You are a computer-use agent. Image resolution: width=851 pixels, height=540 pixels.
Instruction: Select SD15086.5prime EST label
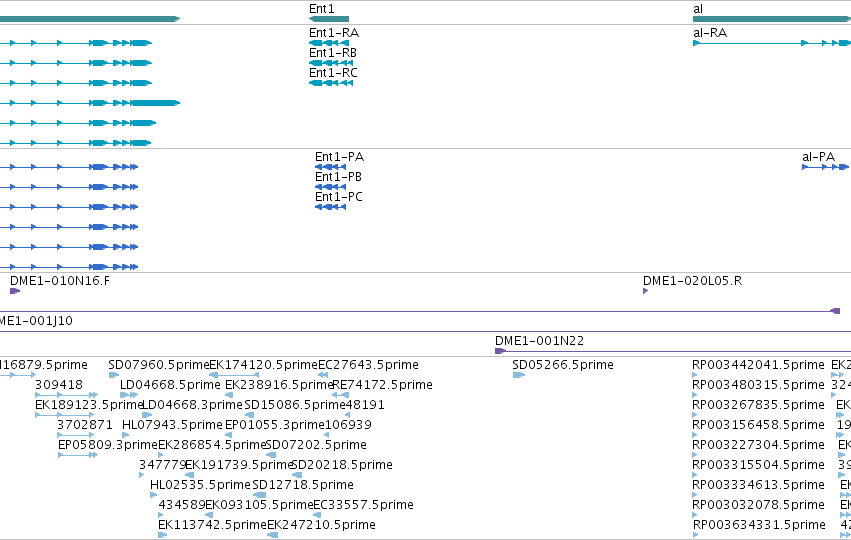[295, 405]
